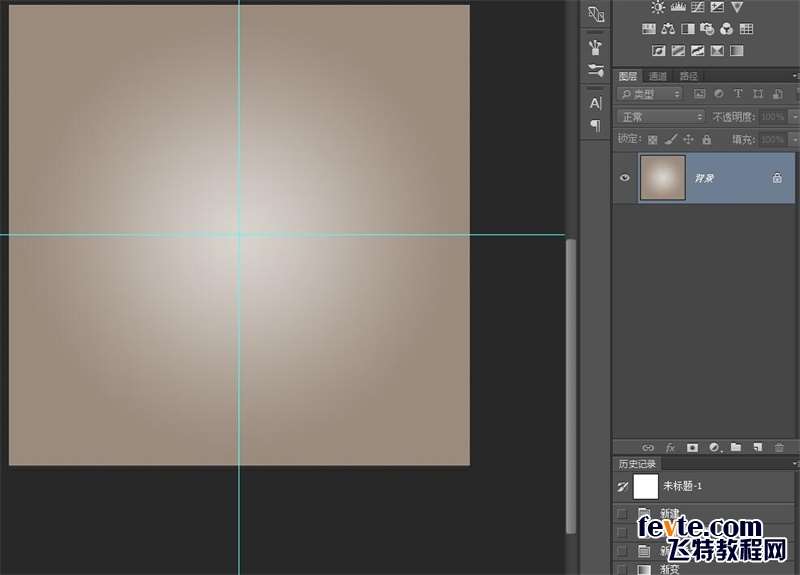This screenshot has height=575, width=800.
Task: Switch to the 通道 tab
Action: click(658, 76)
